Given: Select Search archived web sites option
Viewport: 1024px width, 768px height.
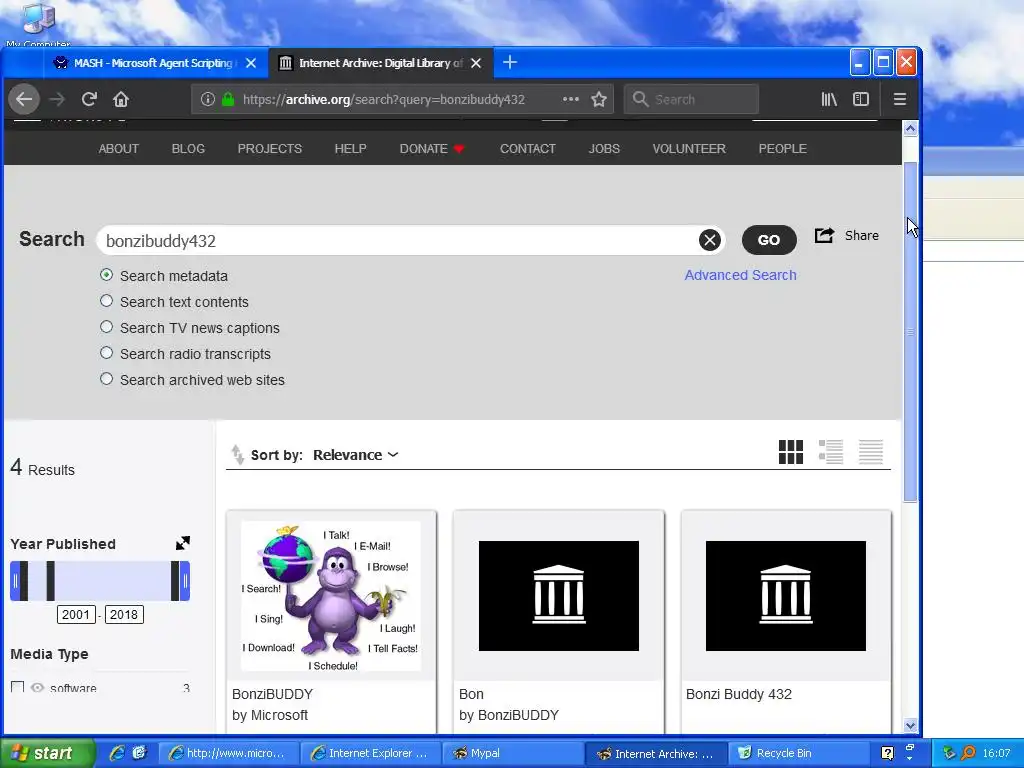Looking at the screenshot, I should click(x=106, y=379).
